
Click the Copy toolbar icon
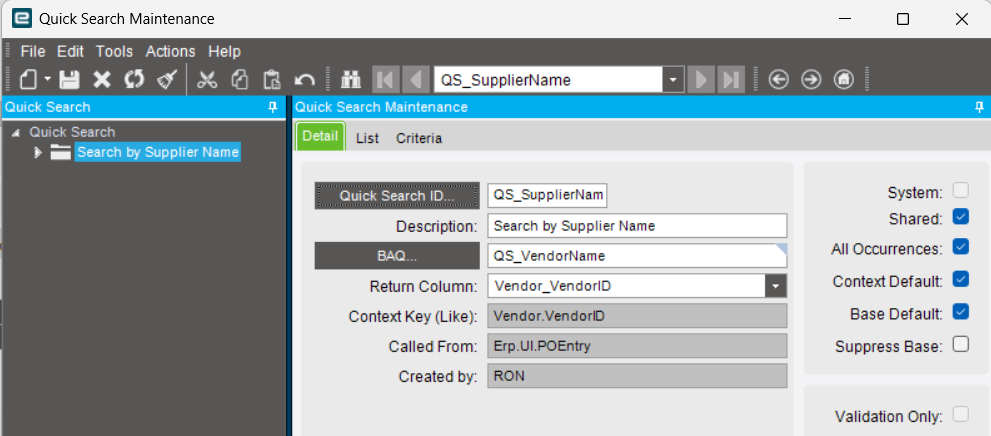(x=240, y=80)
